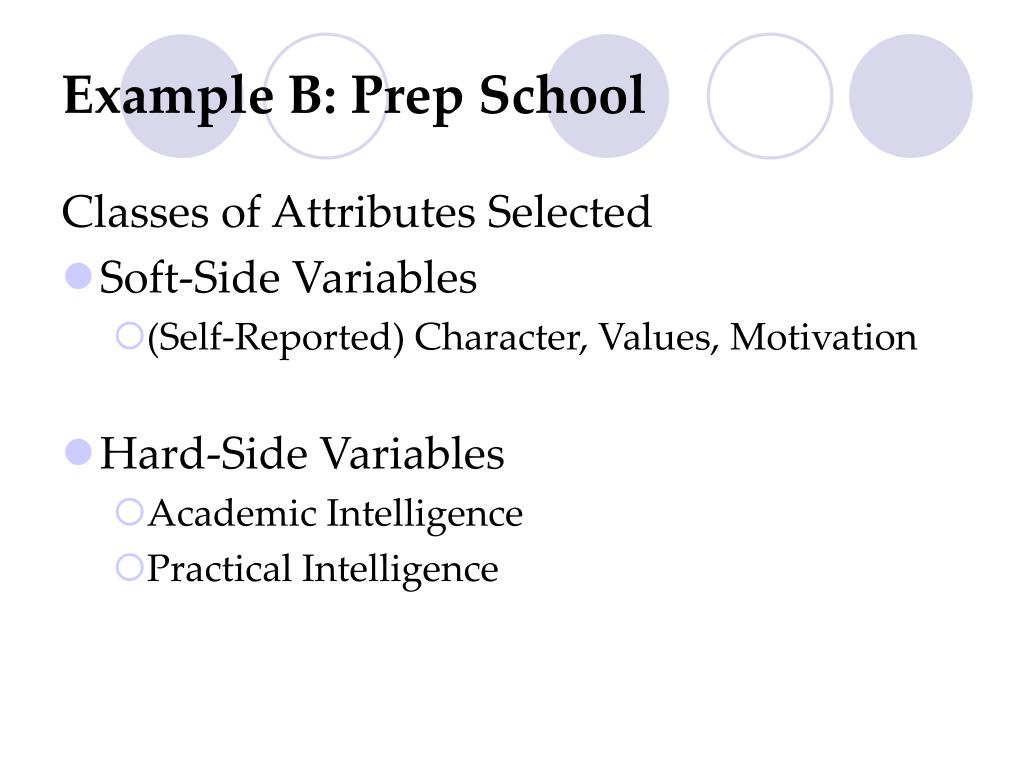Click filled circle behind word Example
1024x768 pixels.
(x=182, y=96)
